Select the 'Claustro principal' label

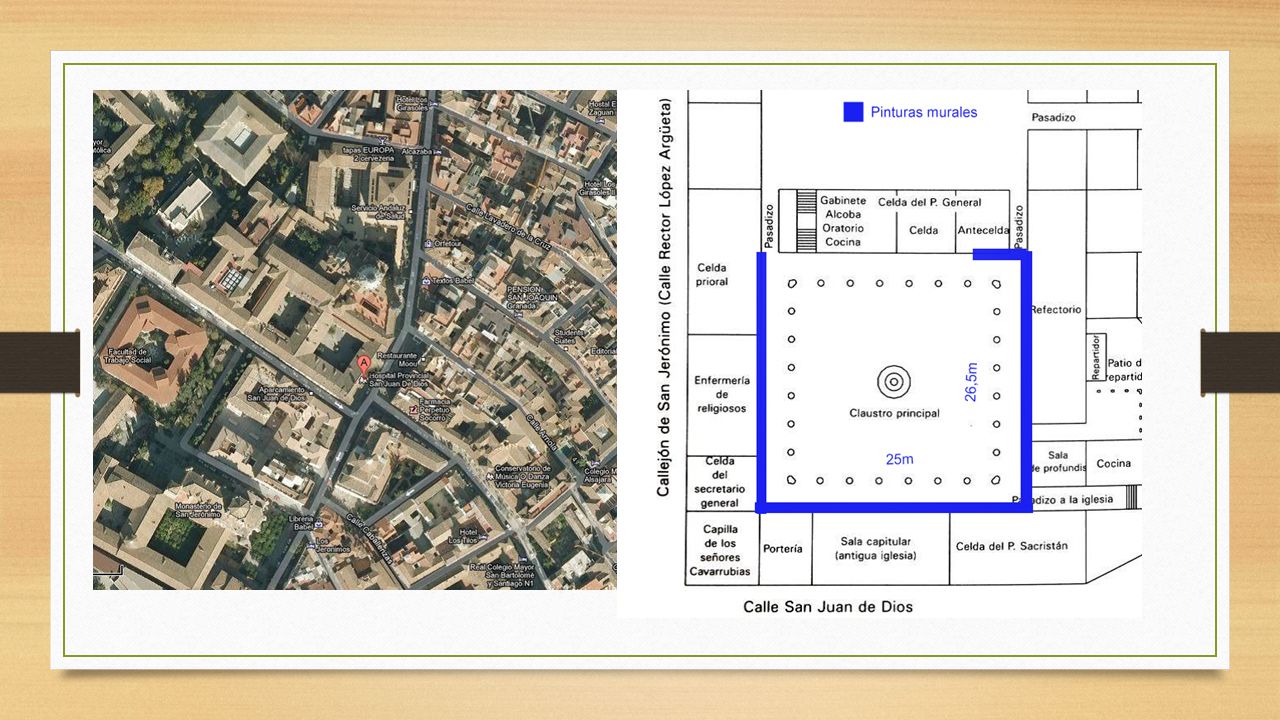pyautogui.click(x=895, y=413)
